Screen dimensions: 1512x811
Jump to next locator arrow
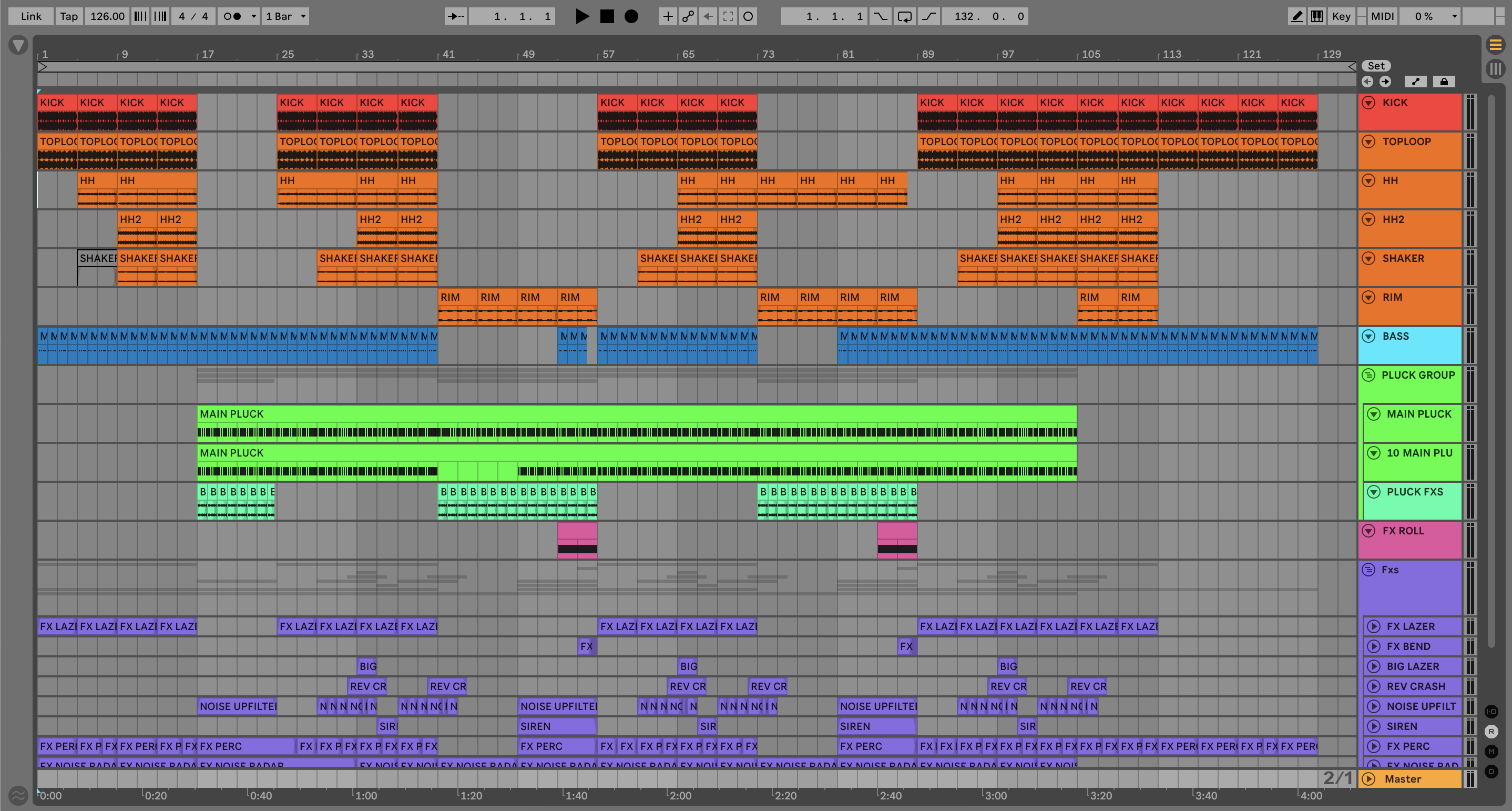click(1385, 82)
